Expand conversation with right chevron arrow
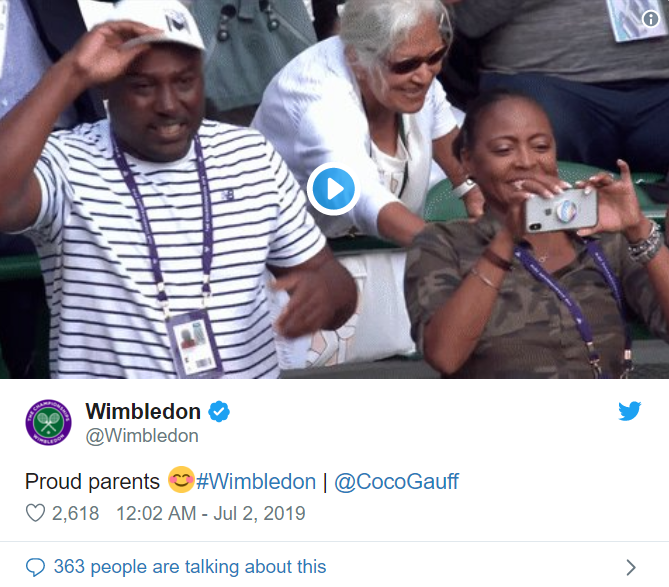 [x=631, y=567]
